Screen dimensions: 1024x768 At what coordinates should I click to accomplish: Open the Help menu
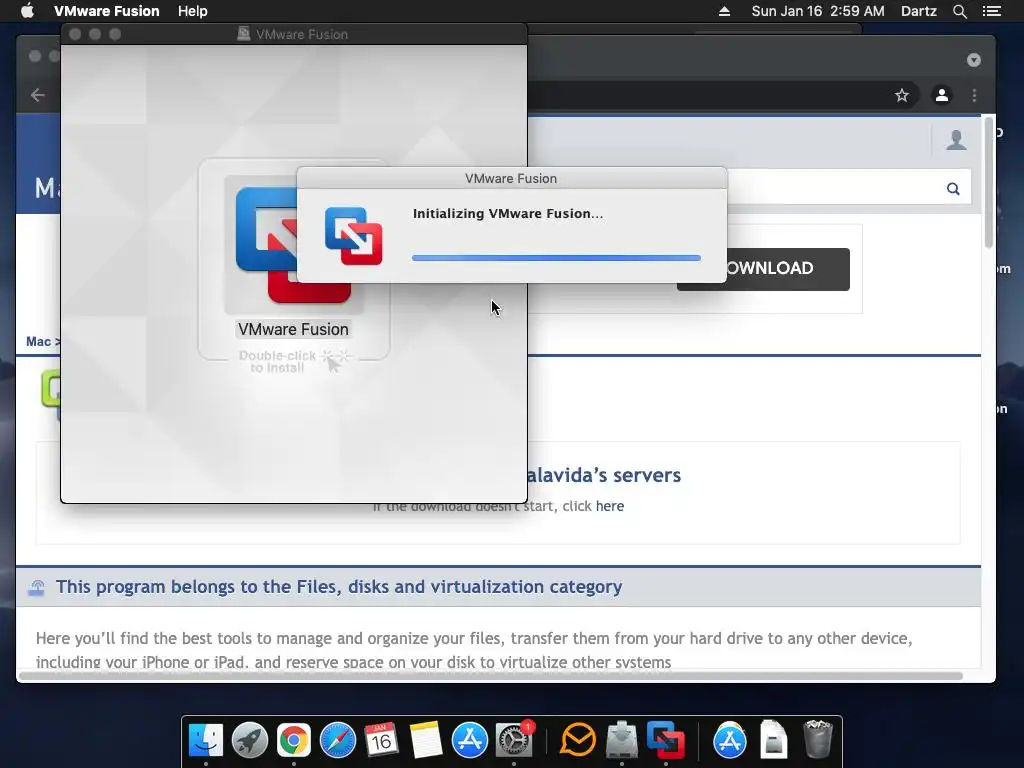click(x=193, y=11)
